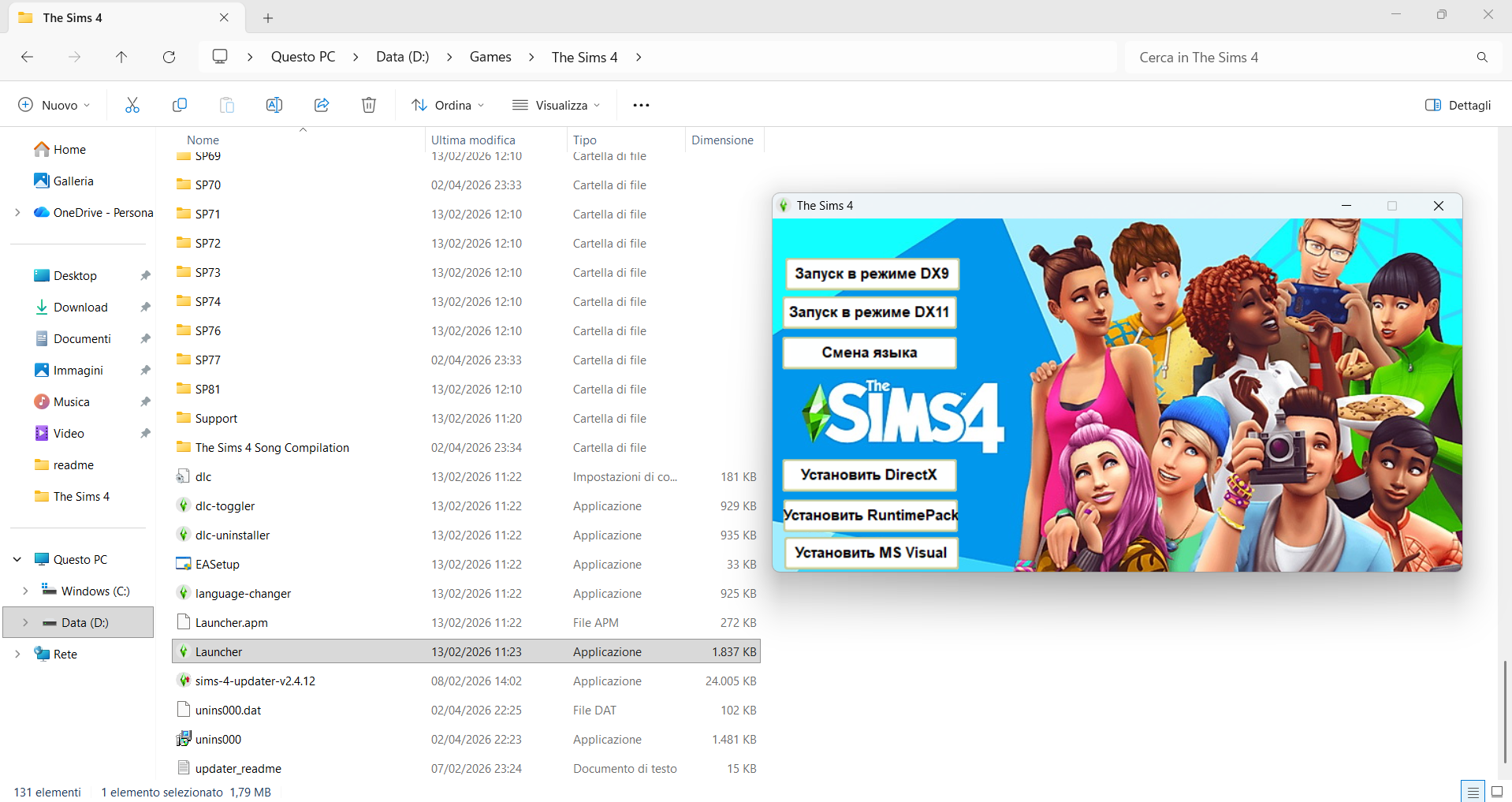The height and width of the screenshot is (802, 1512).
Task: Refresh the current folder view
Action: [169, 57]
